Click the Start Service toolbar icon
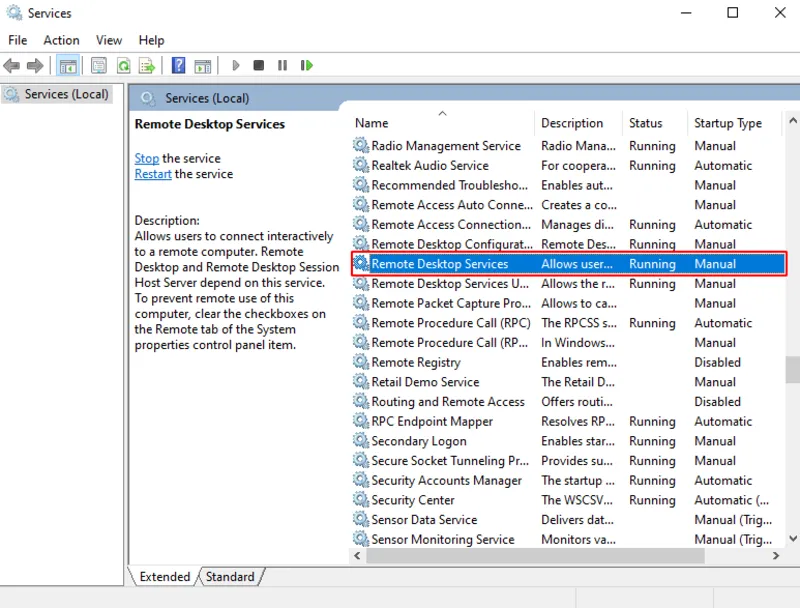The height and width of the screenshot is (608, 800). click(235, 65)
